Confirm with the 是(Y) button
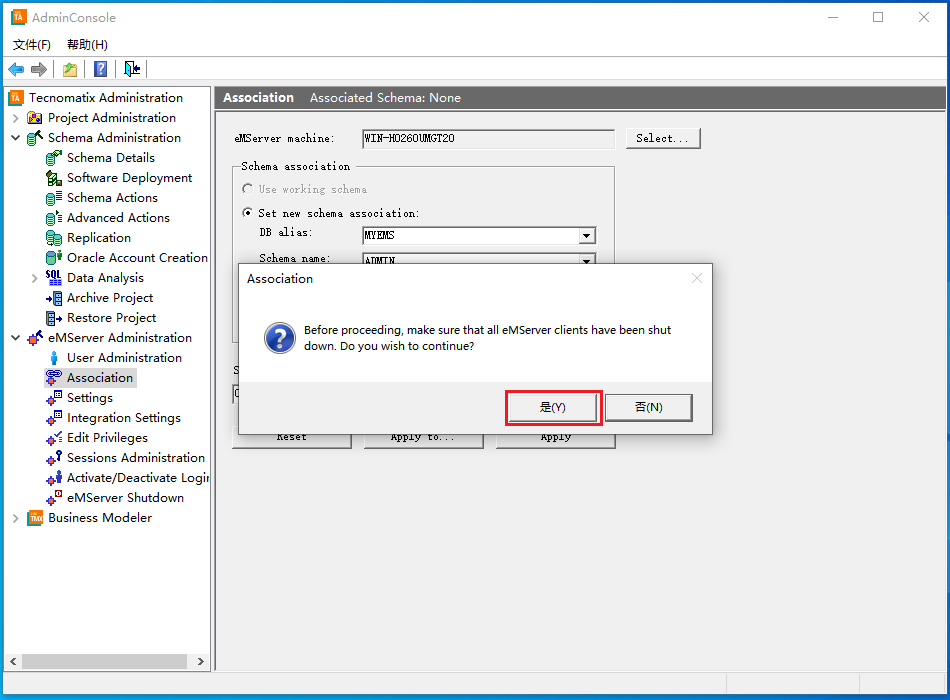The image size is (950, 700). [553, 407]
